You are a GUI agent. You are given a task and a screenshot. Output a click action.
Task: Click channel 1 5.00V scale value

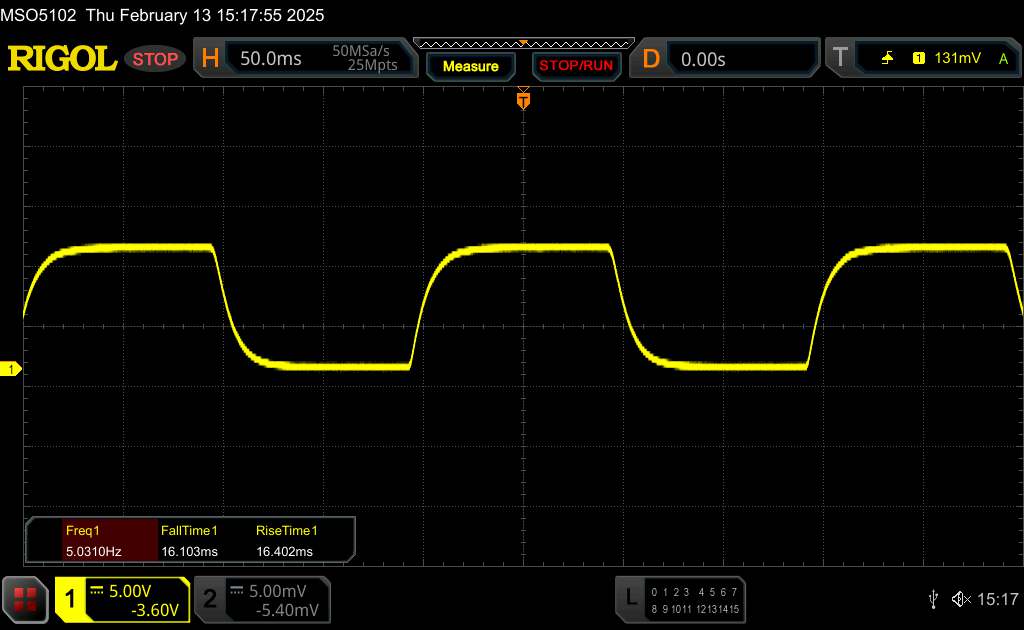(x=130, y=591)
